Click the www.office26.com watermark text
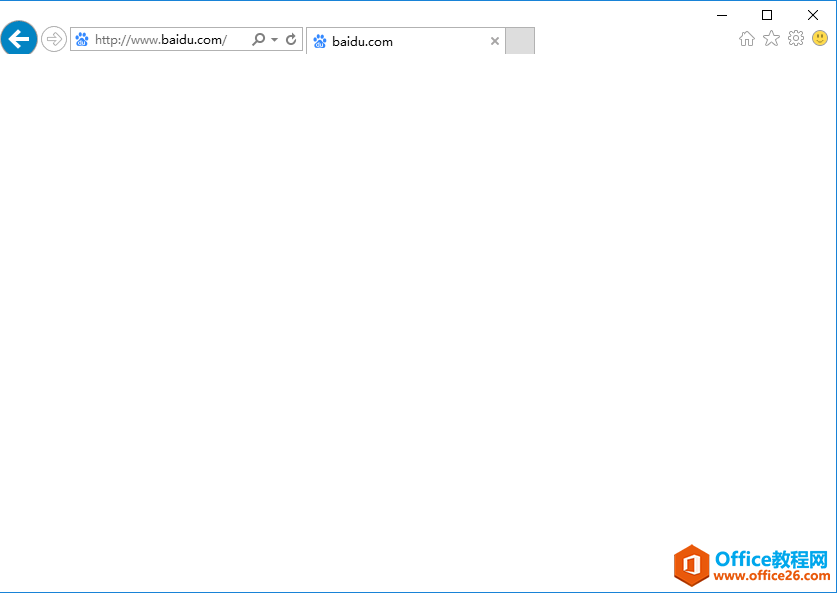 [x=773, y=576]
